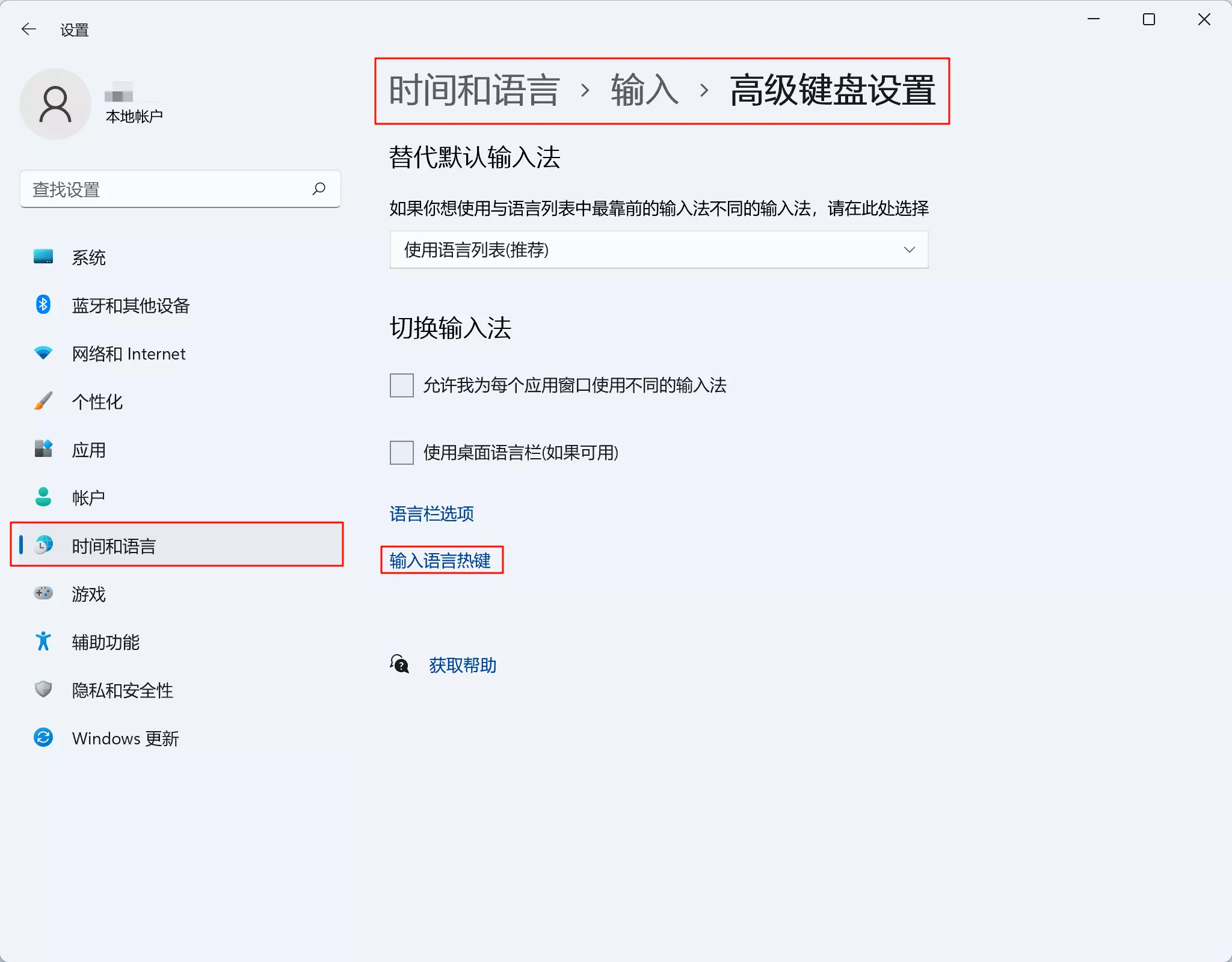The height and width of the screenshot is (962, 1232).
Task: Click the Windows Update sync icon
Action: [43, 738]
